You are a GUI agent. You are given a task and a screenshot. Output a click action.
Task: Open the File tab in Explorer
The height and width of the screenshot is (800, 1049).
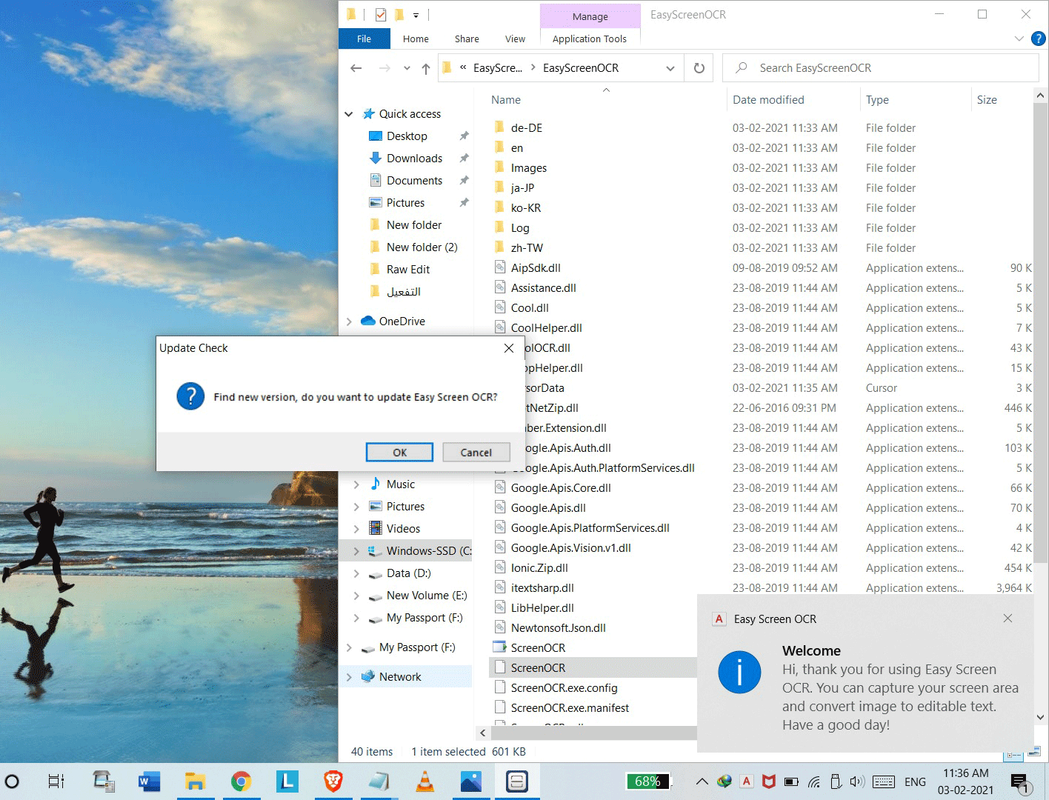coord(364,39)
